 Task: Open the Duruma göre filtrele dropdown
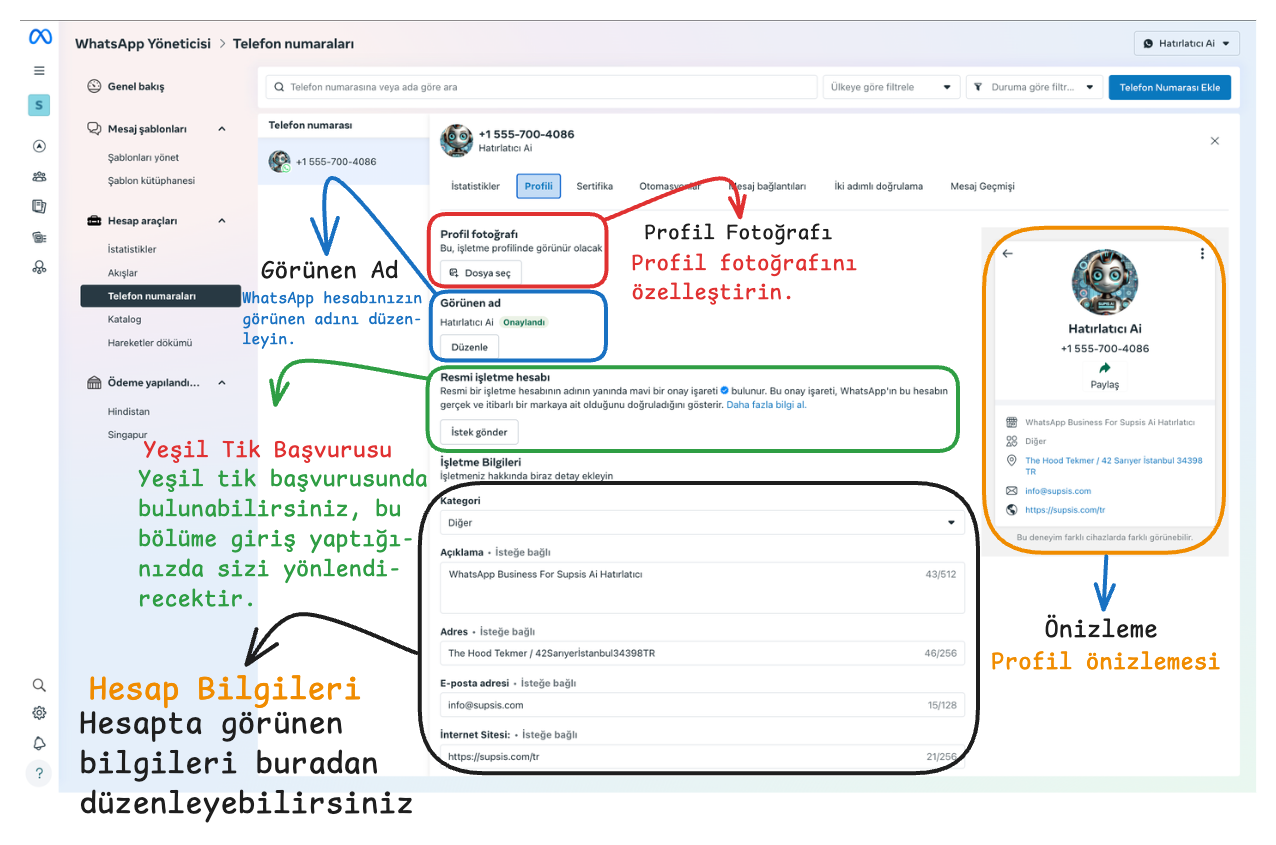click(x=1034, y=87)
